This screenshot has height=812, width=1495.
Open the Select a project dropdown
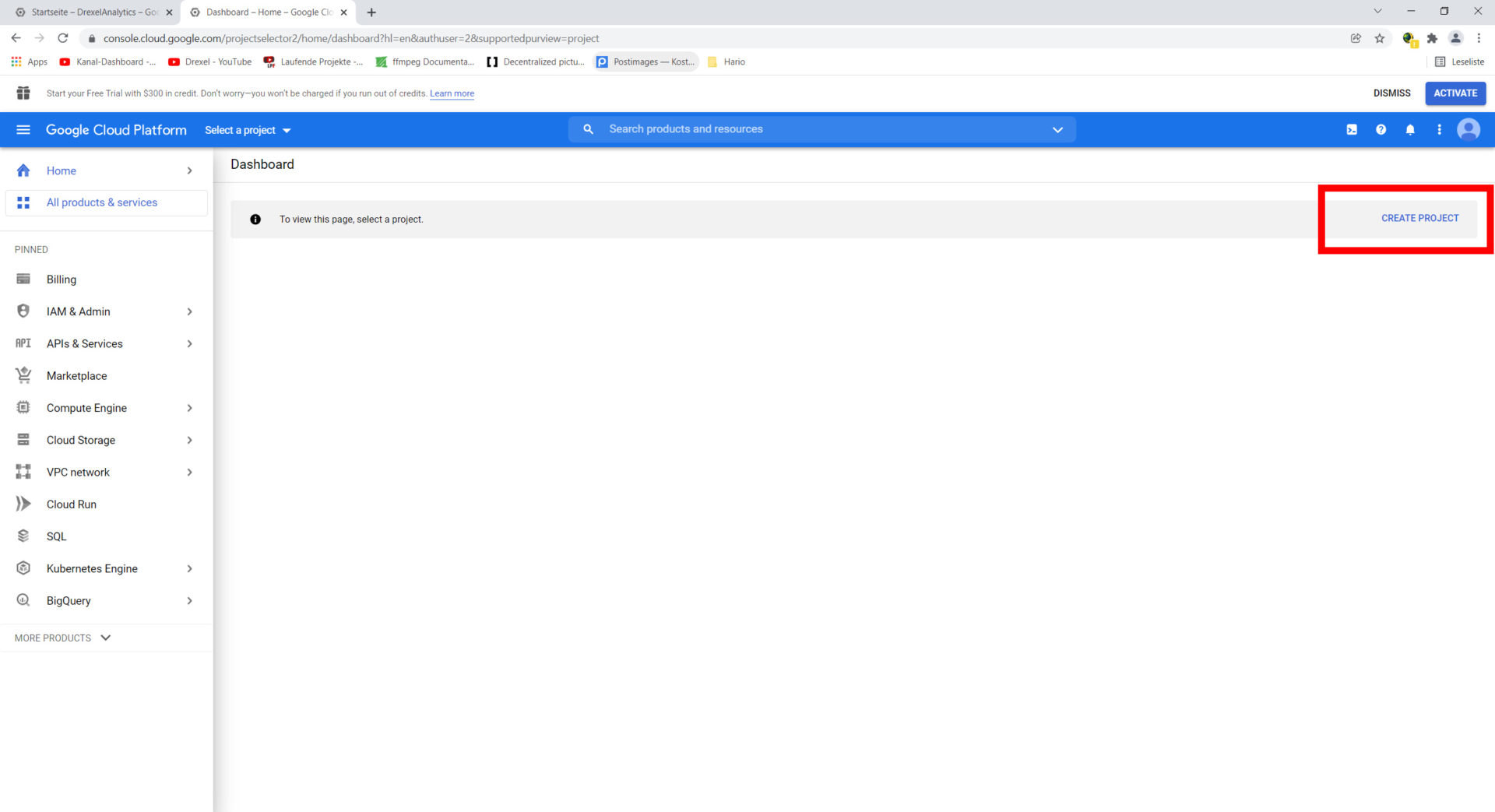pos(248,130)
